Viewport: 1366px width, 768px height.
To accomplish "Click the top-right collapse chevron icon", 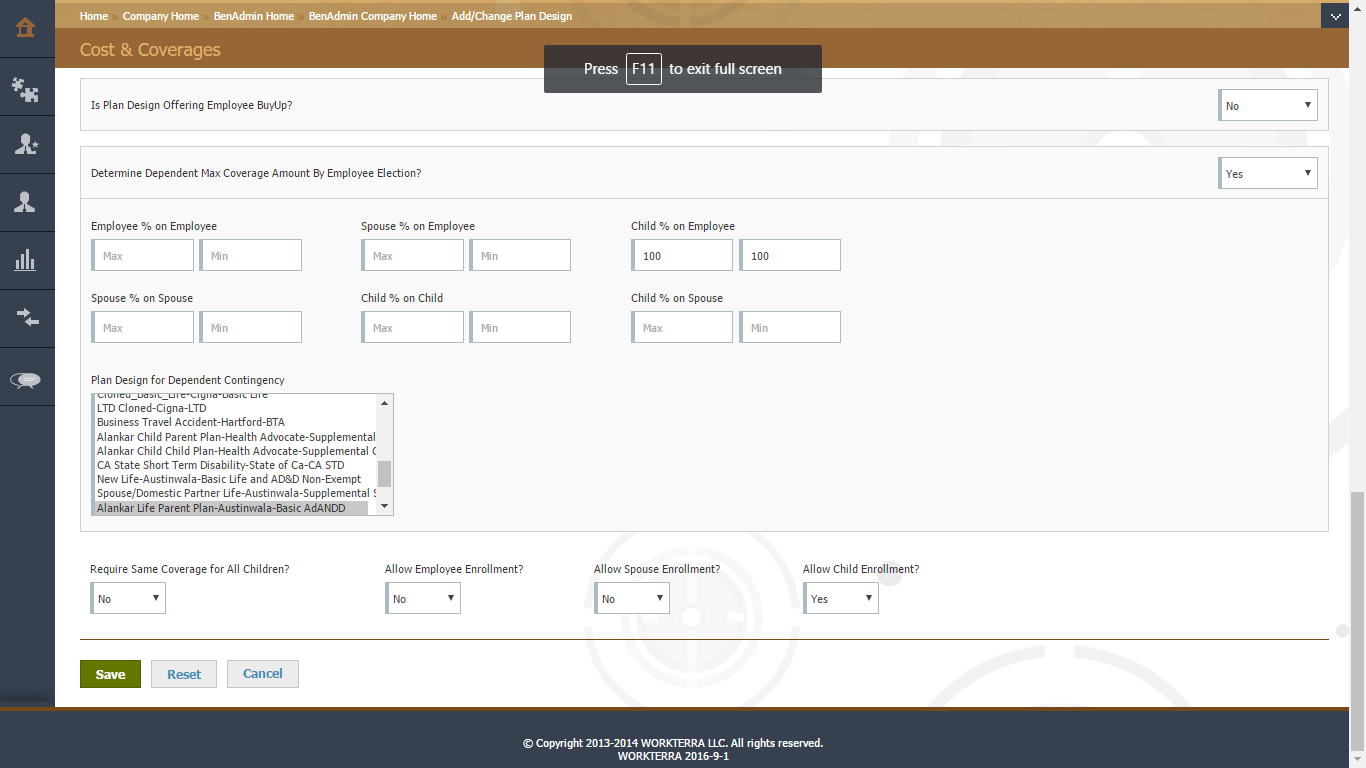I will click(x=1336, y=16).
